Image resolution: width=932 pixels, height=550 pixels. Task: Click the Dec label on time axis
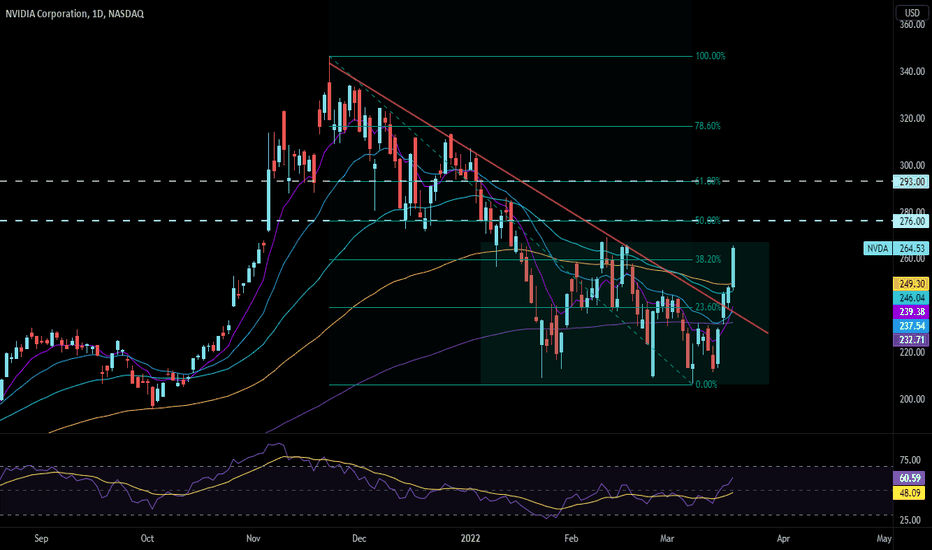coord(359,538)
